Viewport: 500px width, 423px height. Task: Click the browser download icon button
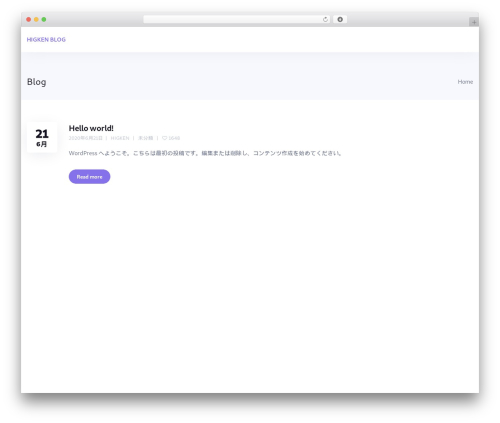click(x=340, y=19)
